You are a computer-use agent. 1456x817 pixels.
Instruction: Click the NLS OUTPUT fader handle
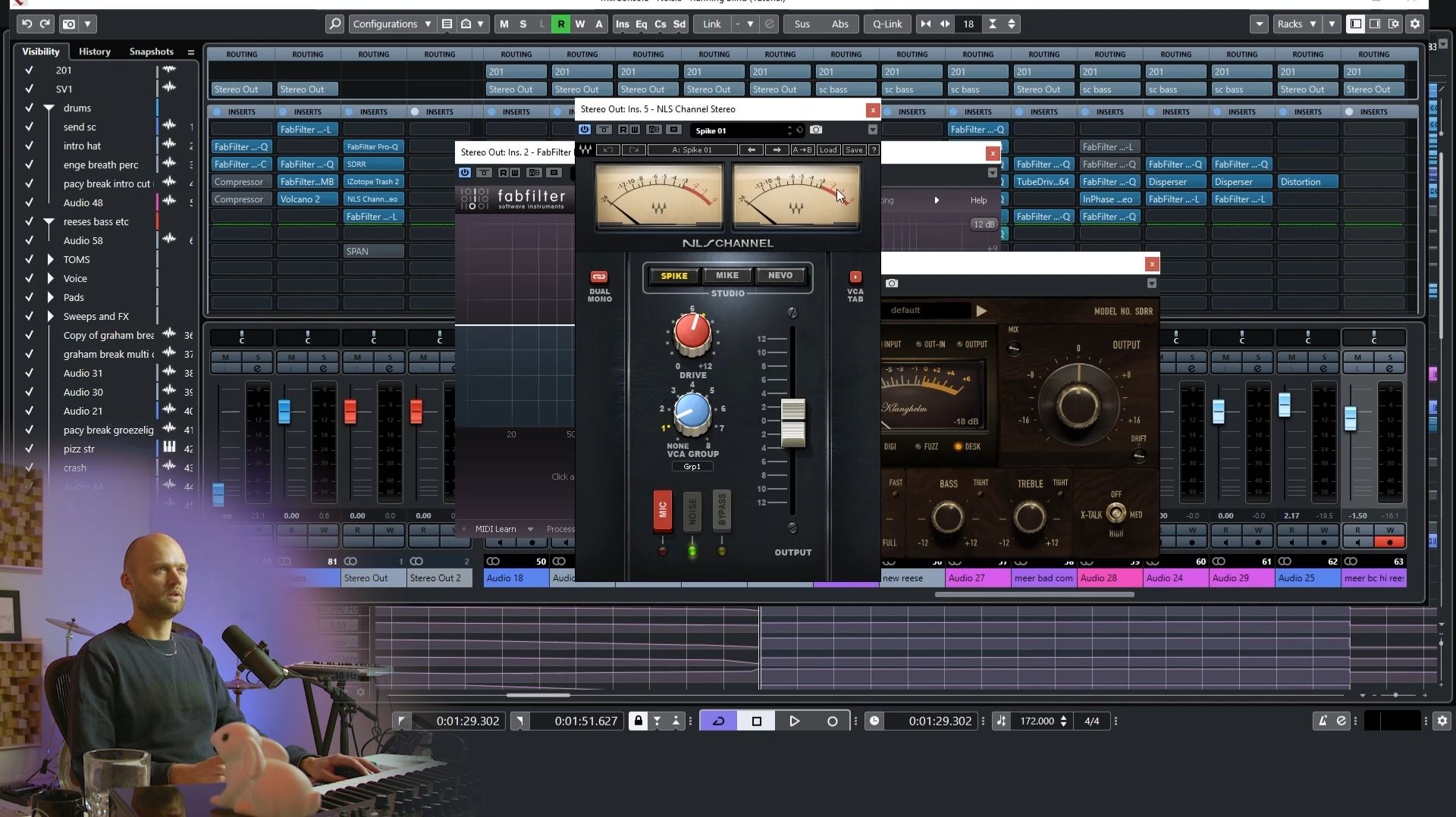coord(793,422)
